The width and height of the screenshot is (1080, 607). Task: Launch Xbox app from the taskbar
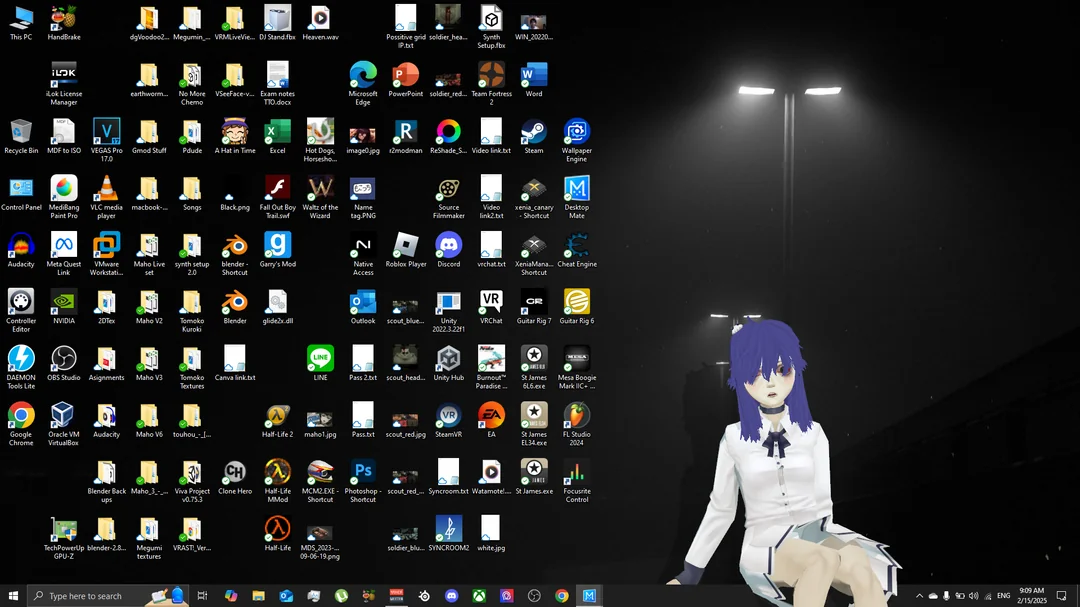tap(479, 596)
